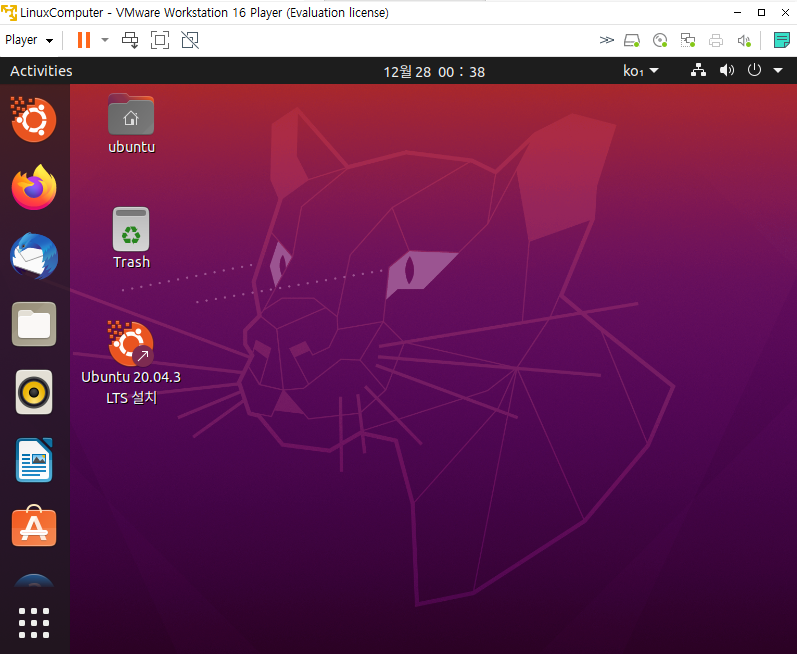This screenshot has width=797, height=654.
Task: Show applications grid in the dock
Action: pyautogui.click(x=34, y=622)
